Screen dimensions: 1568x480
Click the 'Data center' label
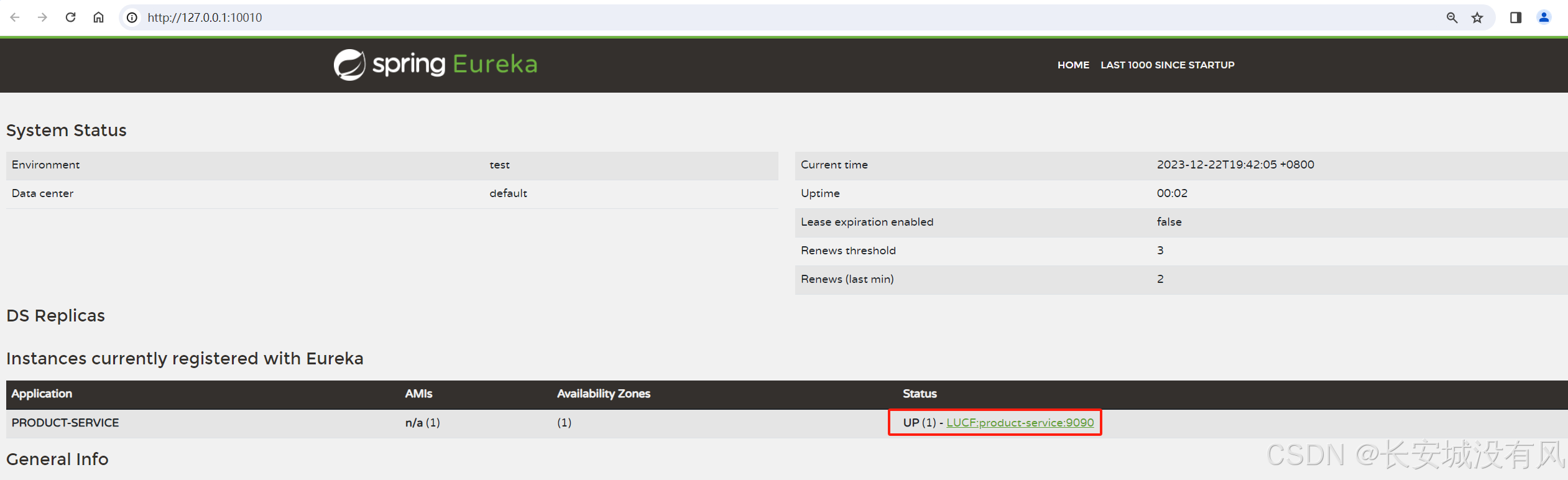[42, 193]
